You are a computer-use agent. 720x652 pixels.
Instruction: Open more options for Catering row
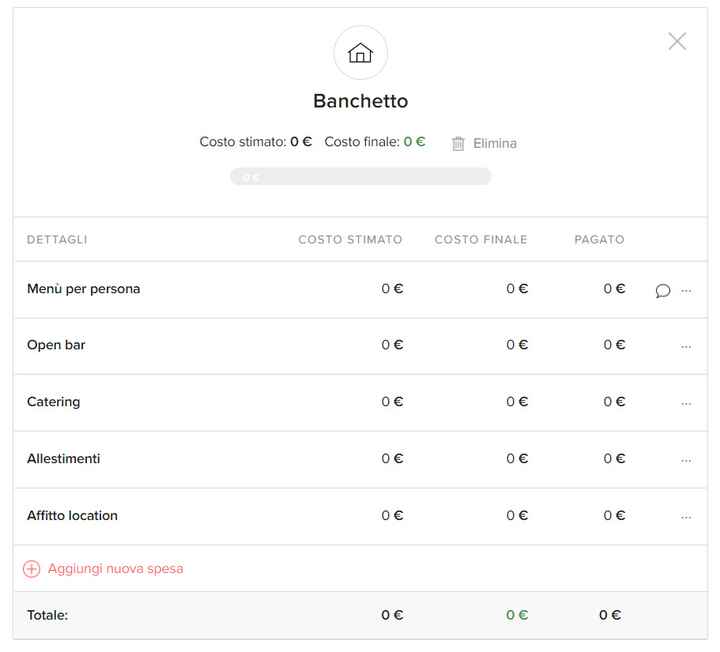coord(686,404)
